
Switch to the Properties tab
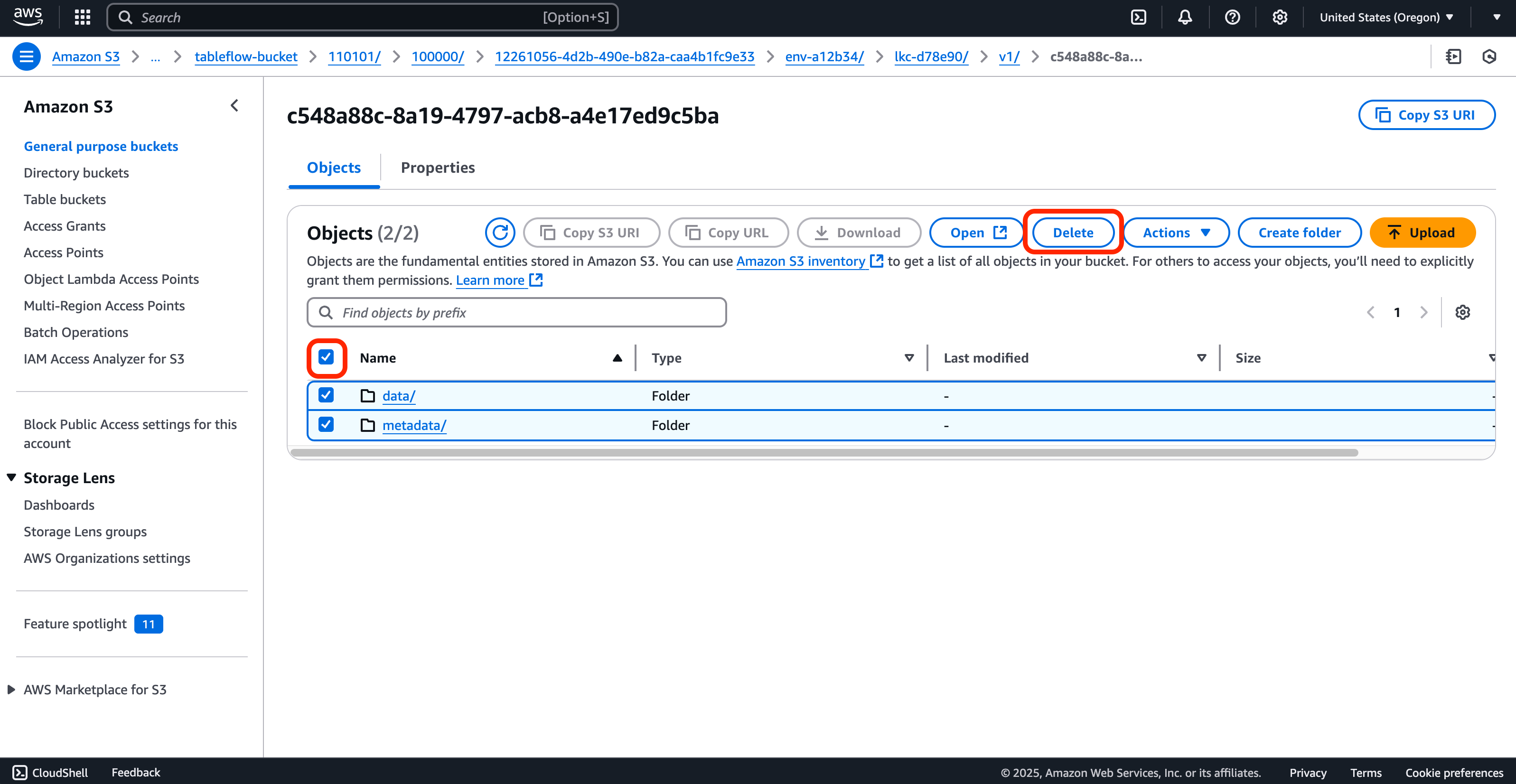438,168
